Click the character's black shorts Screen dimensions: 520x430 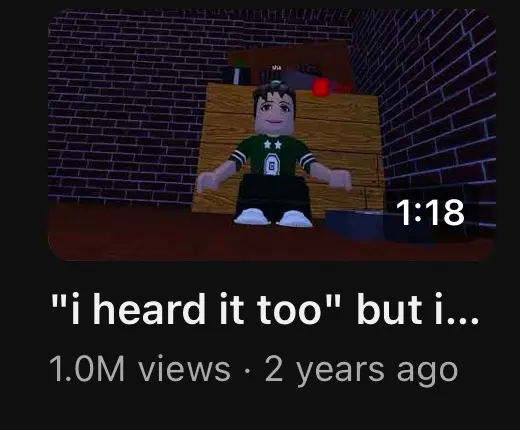(272, 195)
